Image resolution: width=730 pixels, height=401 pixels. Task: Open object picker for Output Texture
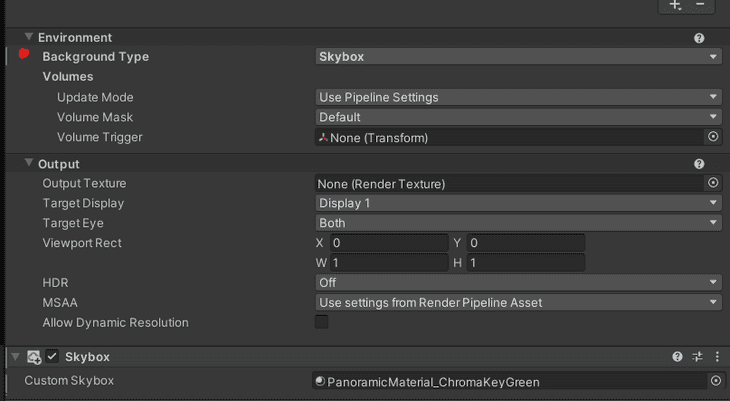[713, 183]
